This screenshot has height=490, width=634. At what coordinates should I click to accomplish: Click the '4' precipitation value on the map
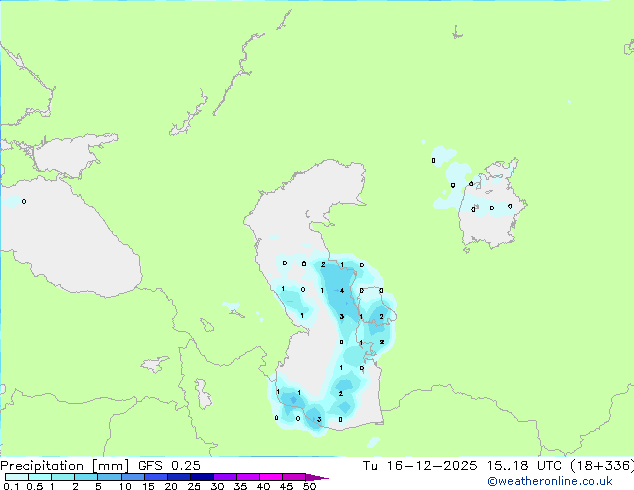point(342,291)
